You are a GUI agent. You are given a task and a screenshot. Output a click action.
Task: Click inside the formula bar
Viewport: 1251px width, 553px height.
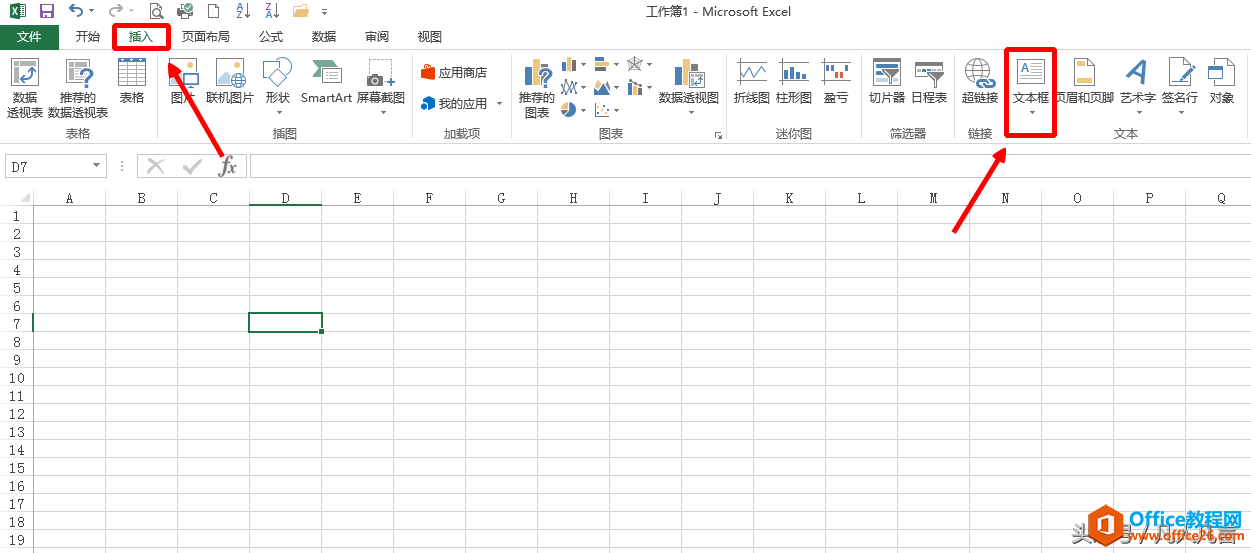click(750, 167)
